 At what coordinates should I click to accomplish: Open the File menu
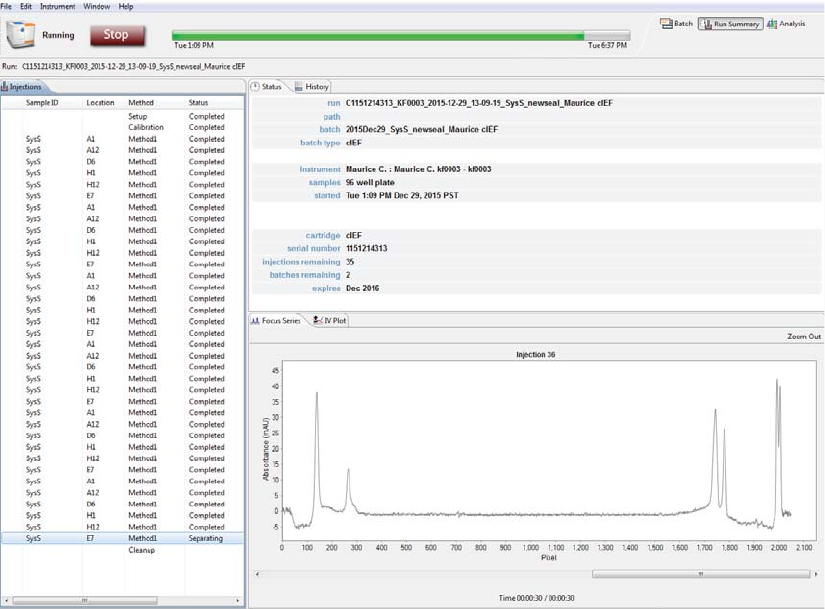pos(7,5)
